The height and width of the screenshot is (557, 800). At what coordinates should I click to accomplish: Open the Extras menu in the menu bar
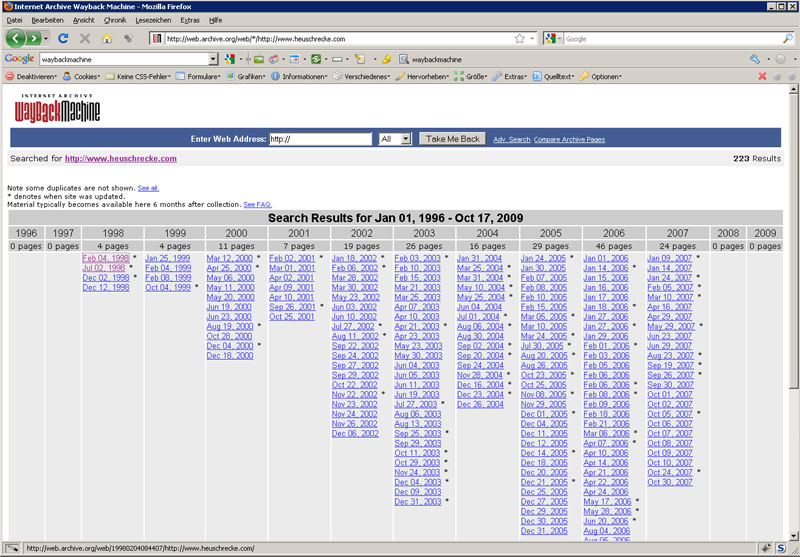point(190,20)
